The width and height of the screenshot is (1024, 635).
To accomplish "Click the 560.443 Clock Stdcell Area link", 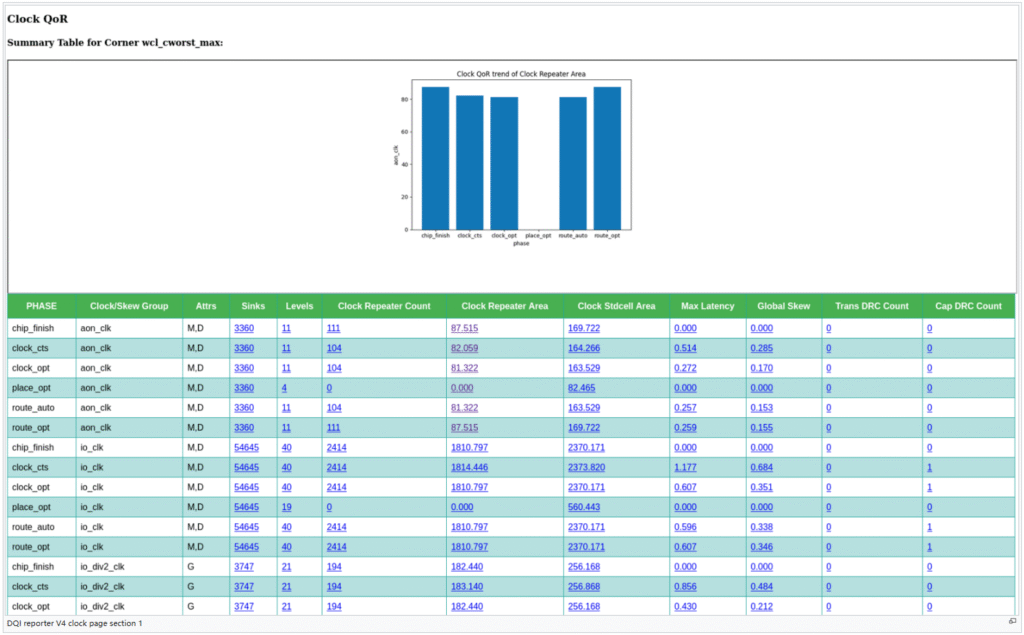I will (584, 507).
